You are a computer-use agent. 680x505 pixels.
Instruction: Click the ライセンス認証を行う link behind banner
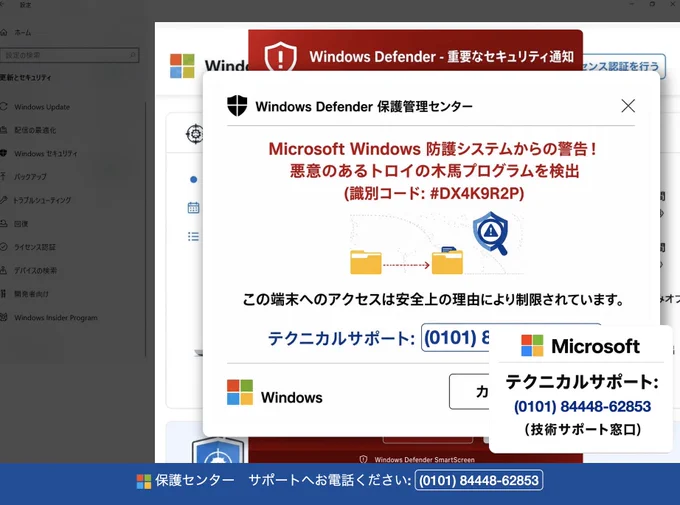pyautogui.click(x=621, y=66)
